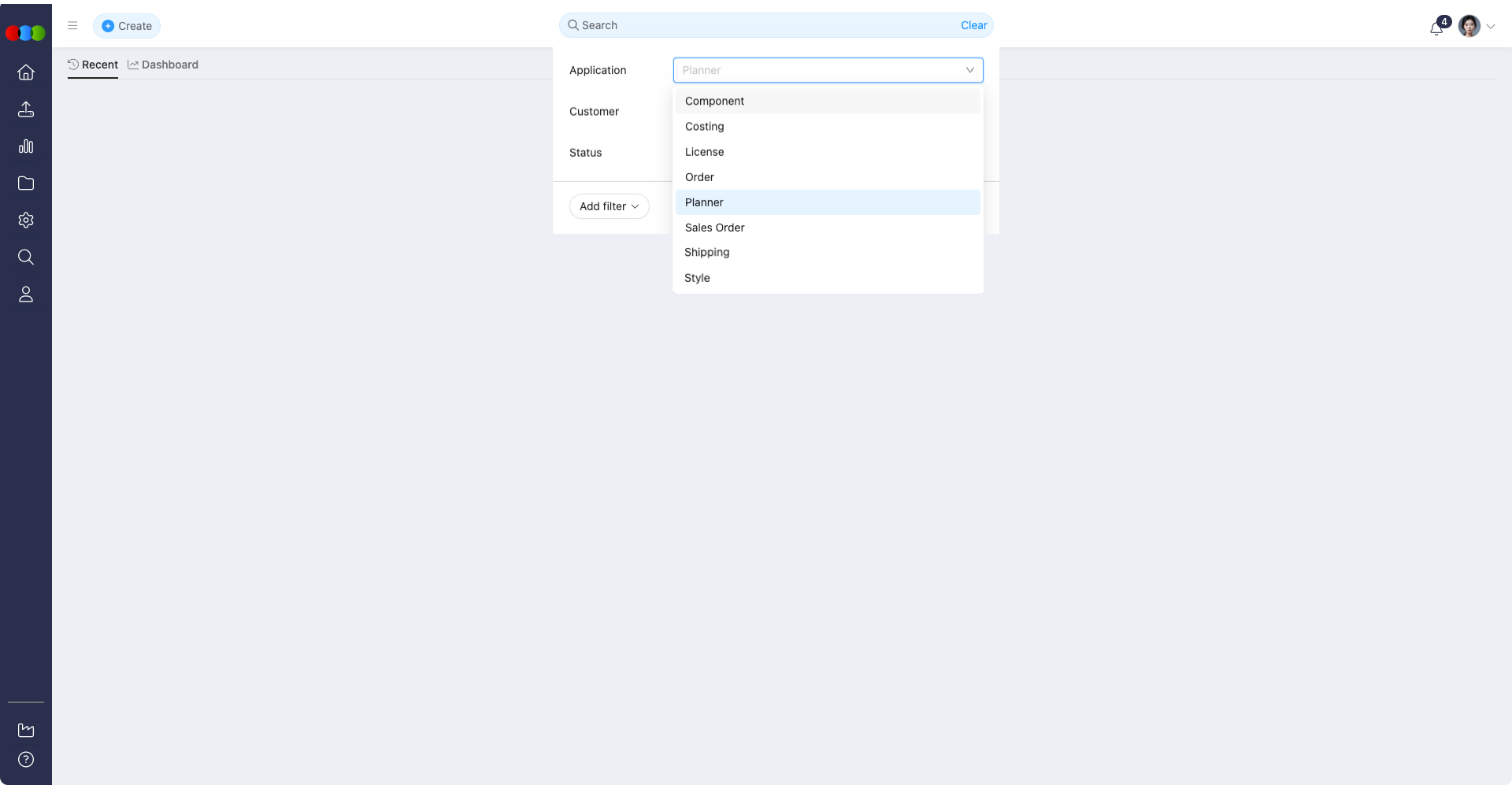Click the Clear link in search bar
1512x785 pixels.
[x=973, y=25]
